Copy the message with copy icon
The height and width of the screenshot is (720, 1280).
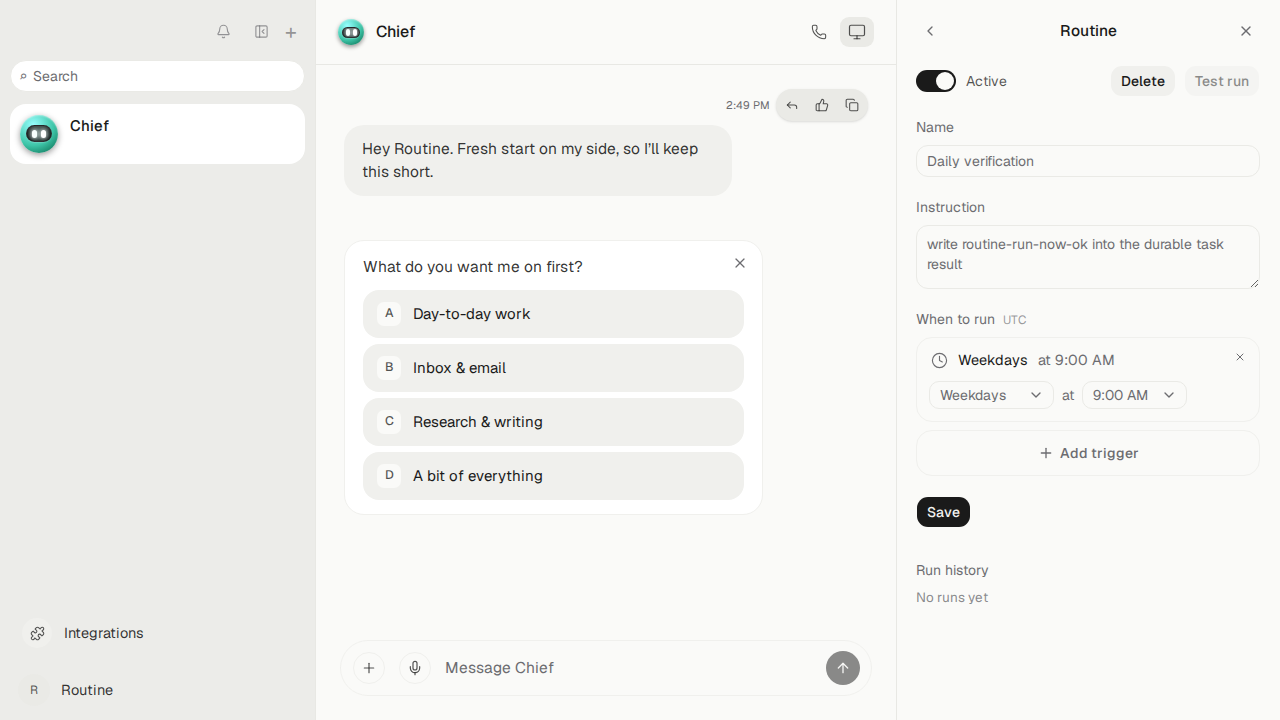(x=852, y=105)
